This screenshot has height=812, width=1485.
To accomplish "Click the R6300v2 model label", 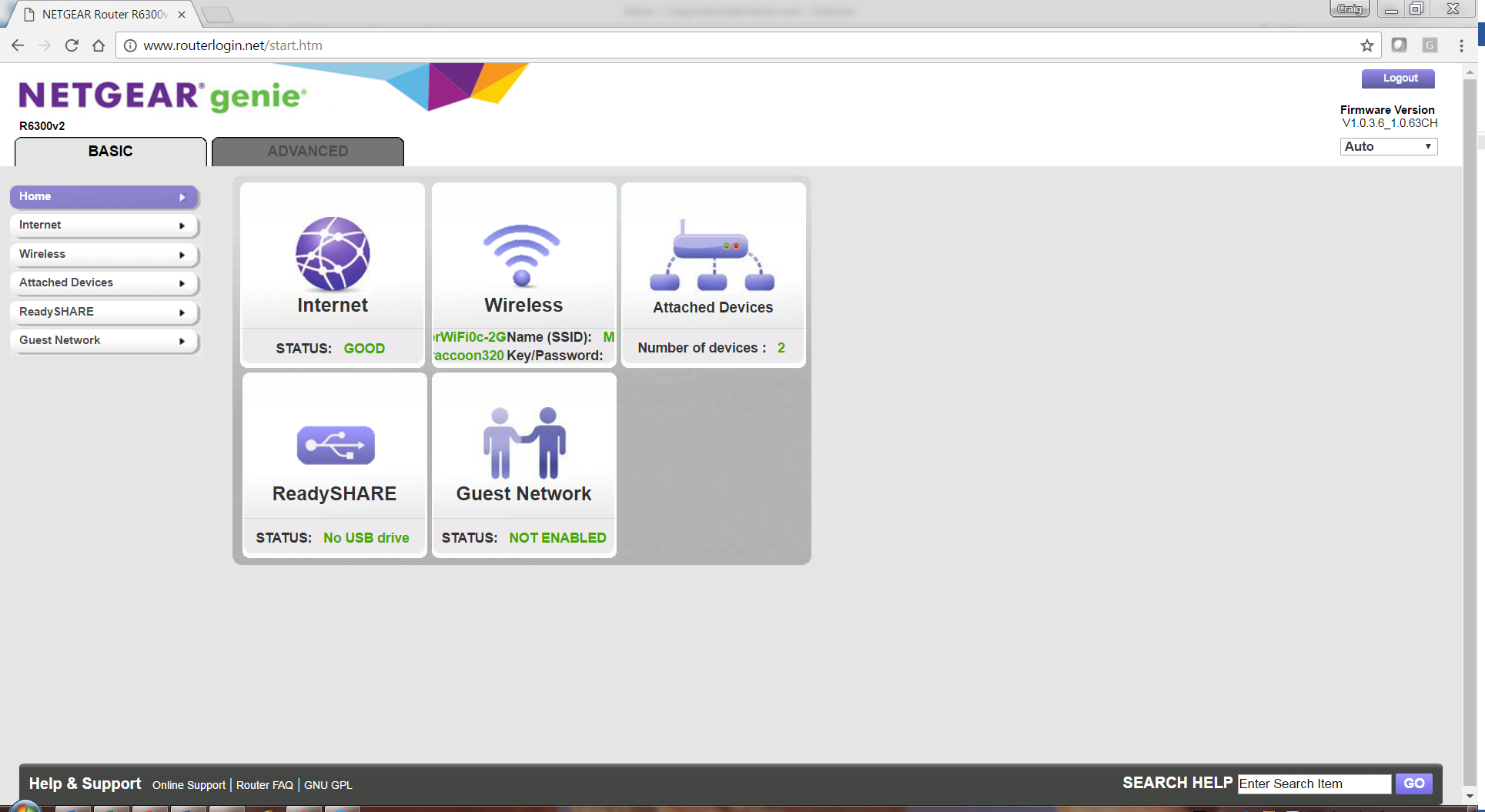I will point(42,126).
